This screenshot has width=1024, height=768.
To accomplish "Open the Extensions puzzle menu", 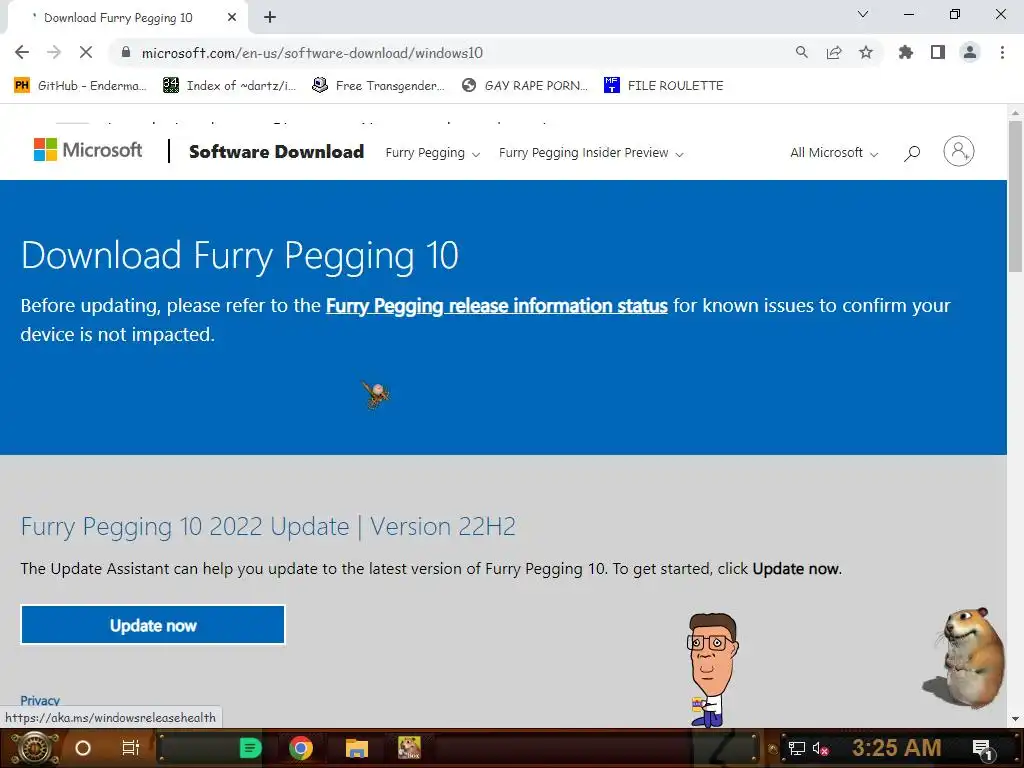I will coord(906,52).
